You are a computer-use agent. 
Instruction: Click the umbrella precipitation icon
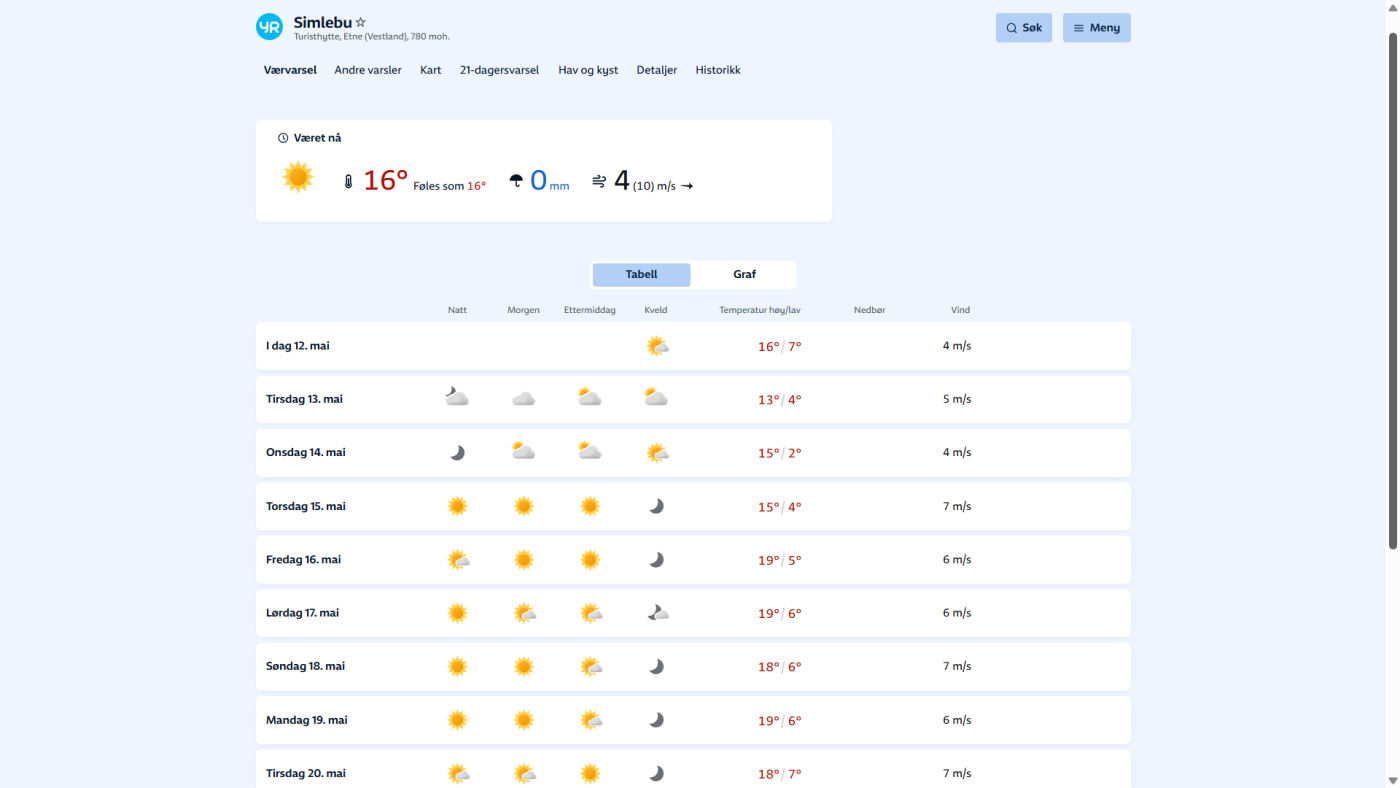516,181
